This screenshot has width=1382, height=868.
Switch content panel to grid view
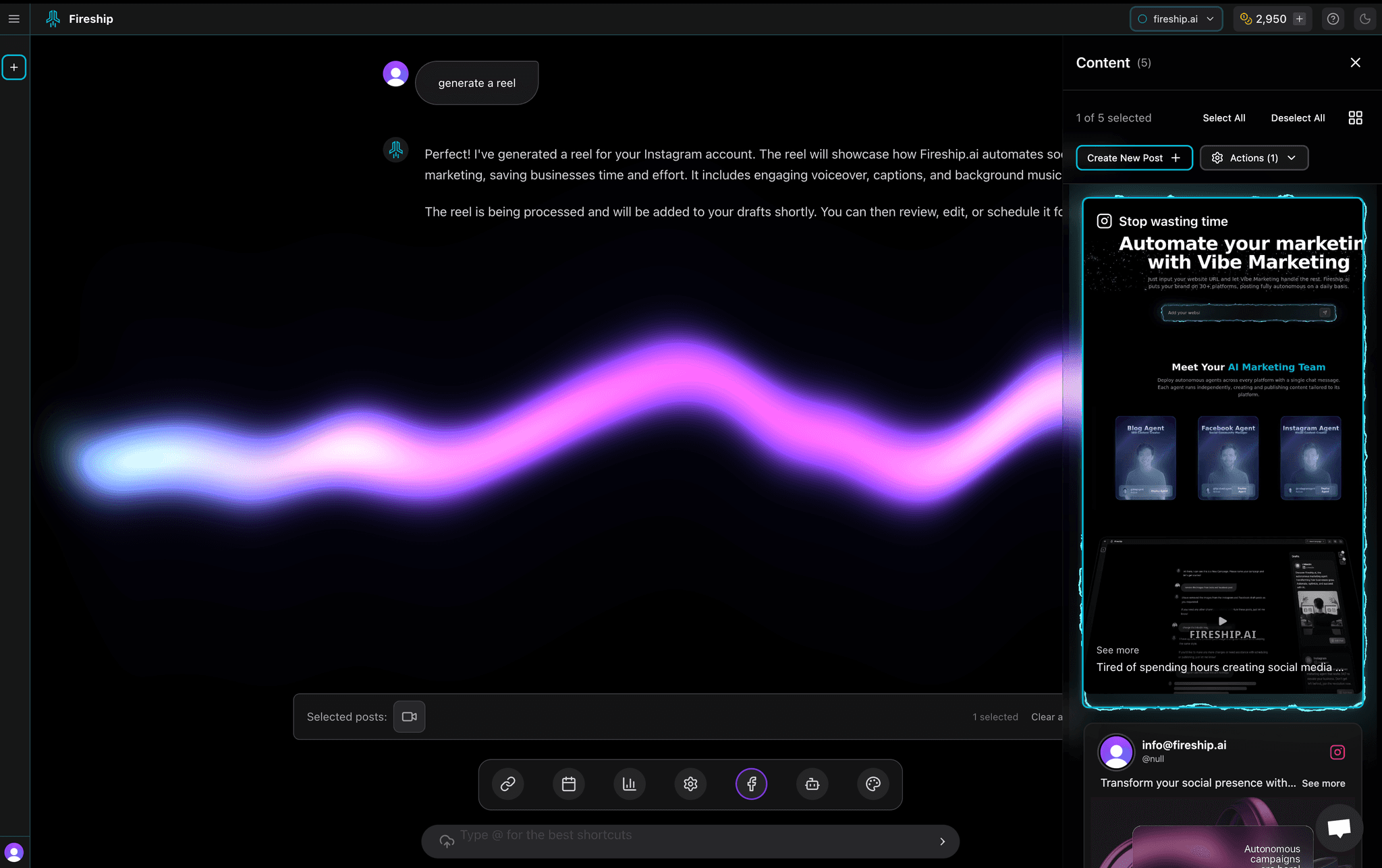[1355, 118]
